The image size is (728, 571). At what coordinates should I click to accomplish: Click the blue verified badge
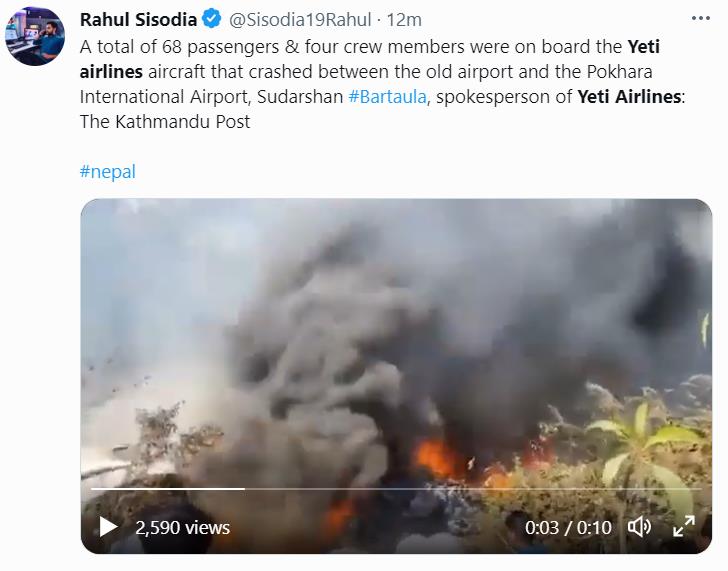pos(212,19)
